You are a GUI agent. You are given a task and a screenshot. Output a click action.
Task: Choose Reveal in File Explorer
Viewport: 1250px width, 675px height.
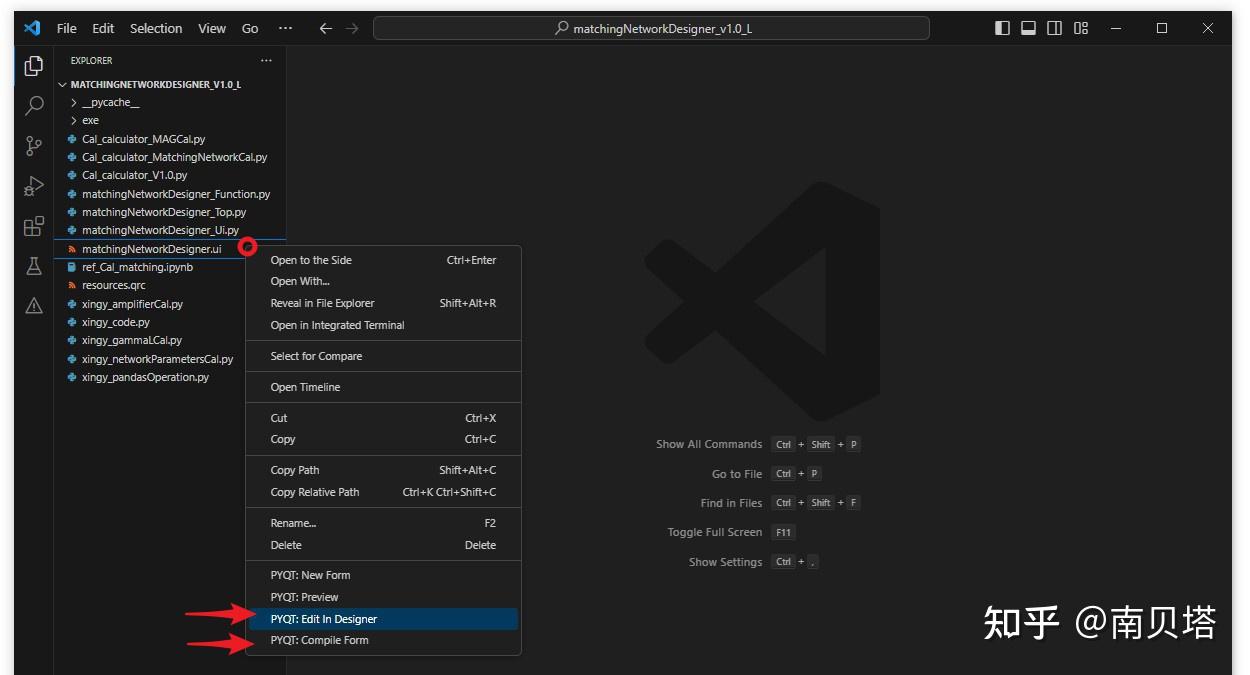[x=383, y=303]
